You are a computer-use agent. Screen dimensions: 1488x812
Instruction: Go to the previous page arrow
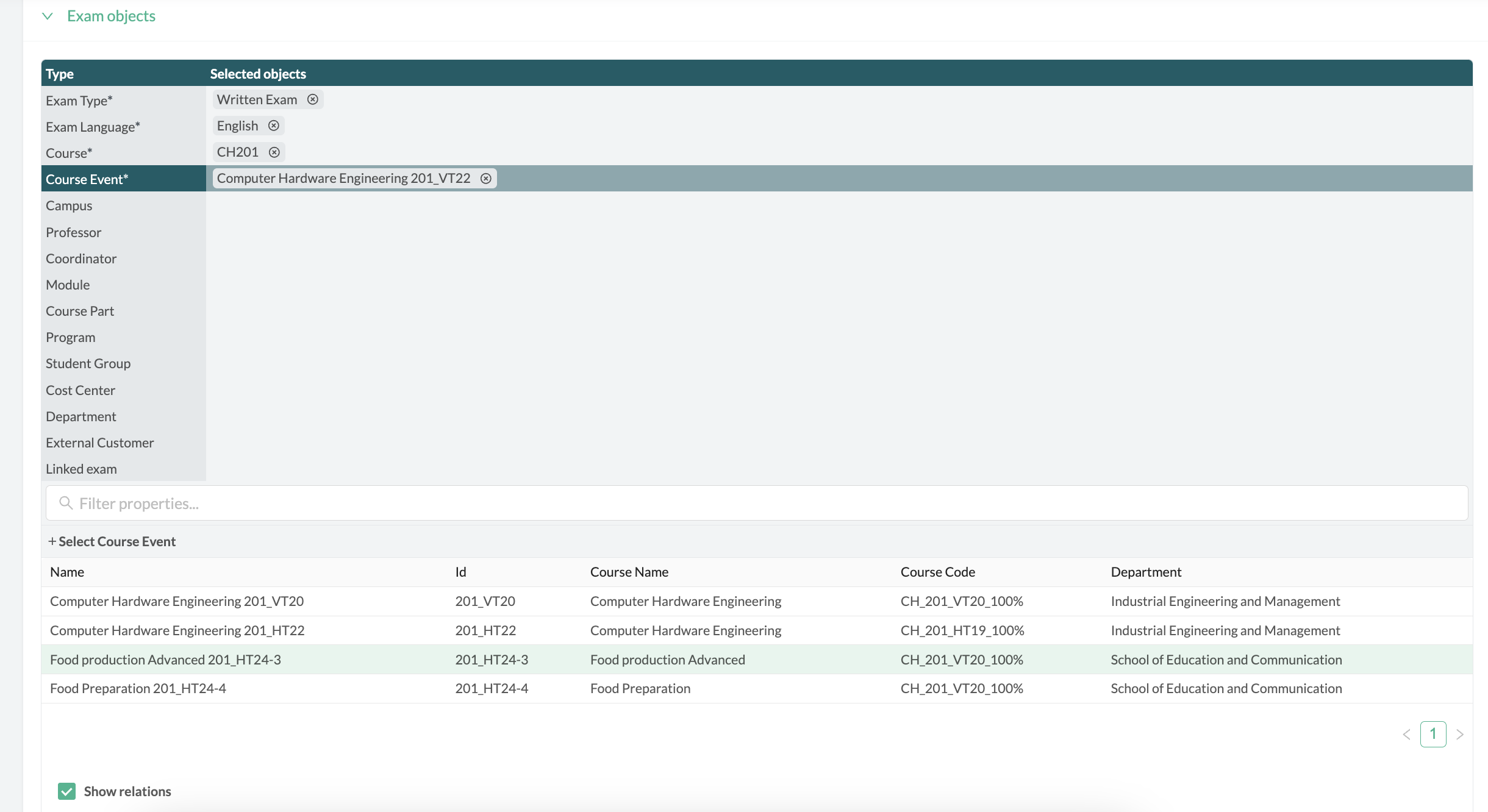pos(1406,735)
